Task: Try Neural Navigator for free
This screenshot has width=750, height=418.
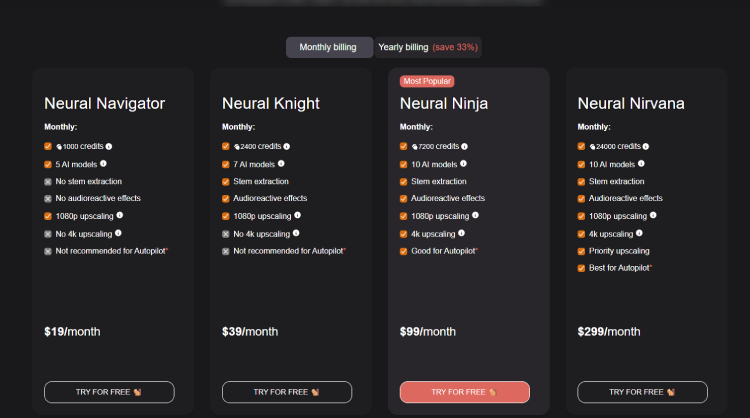Action: click(x=109, y=392)
